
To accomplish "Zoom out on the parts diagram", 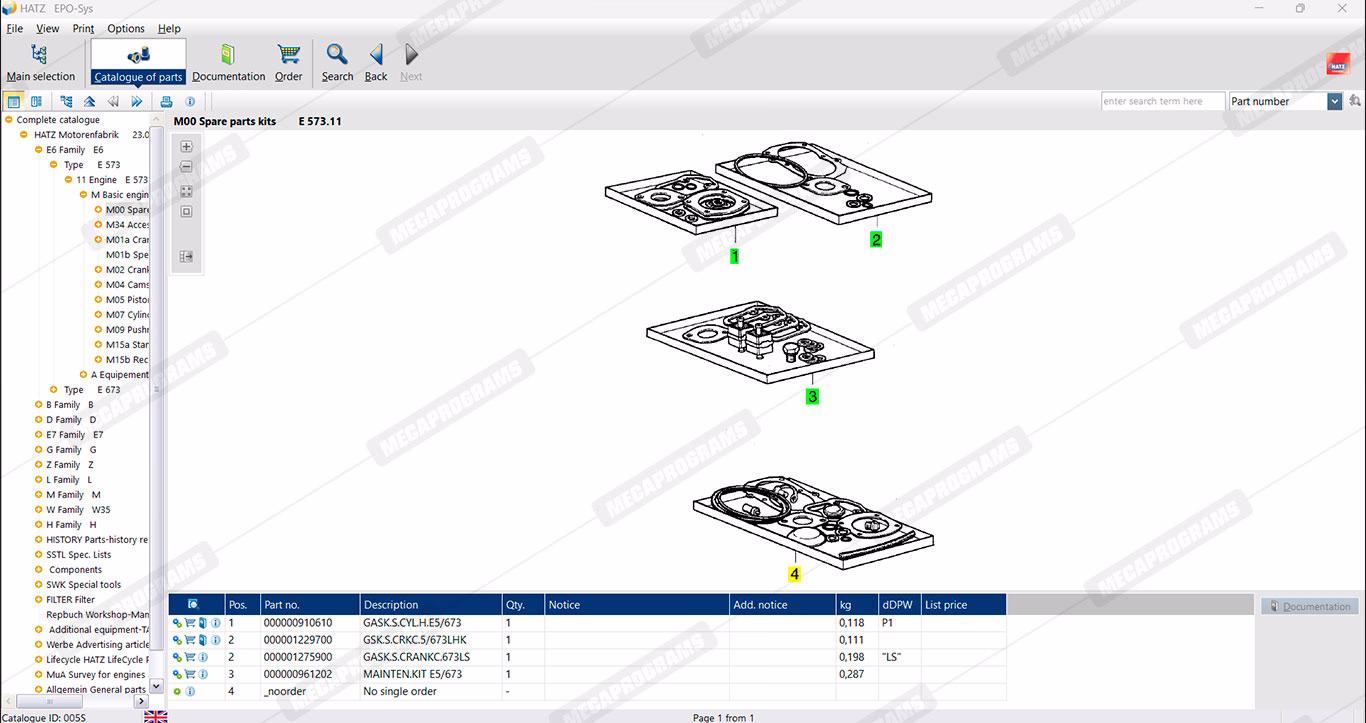I will [186, 167].
